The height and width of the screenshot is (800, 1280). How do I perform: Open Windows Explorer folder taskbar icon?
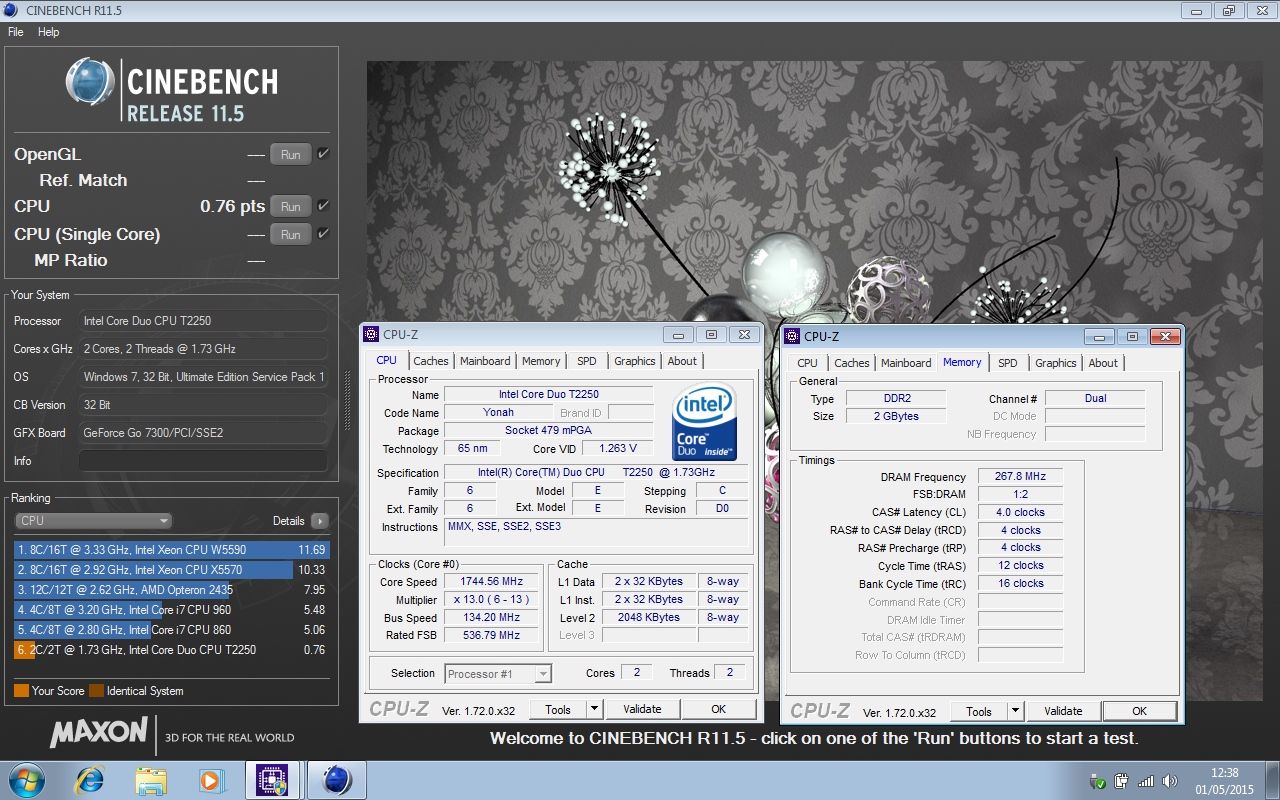pos(151,780)
